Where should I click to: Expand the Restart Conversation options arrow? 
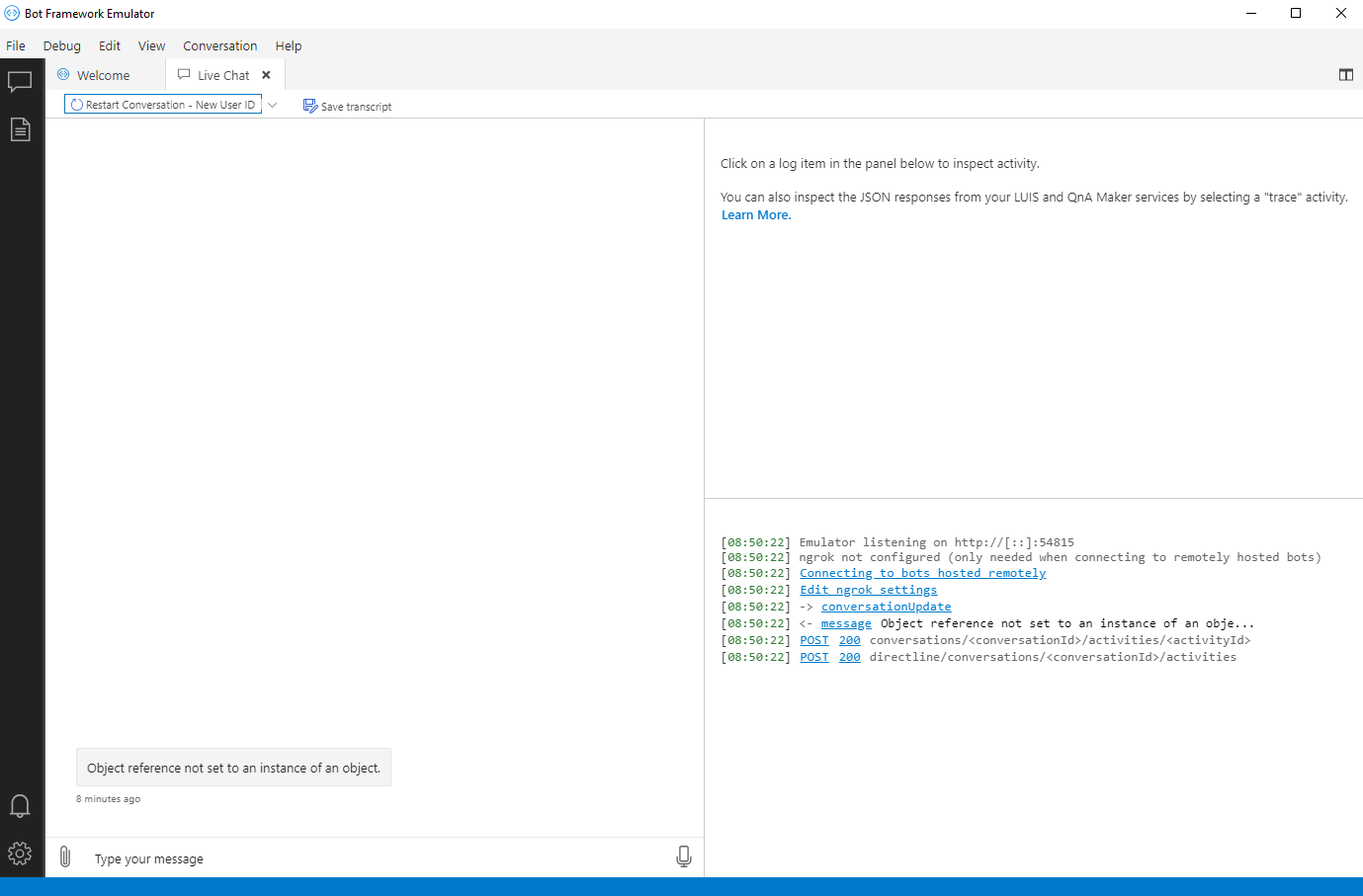click(x=273, y=105)
